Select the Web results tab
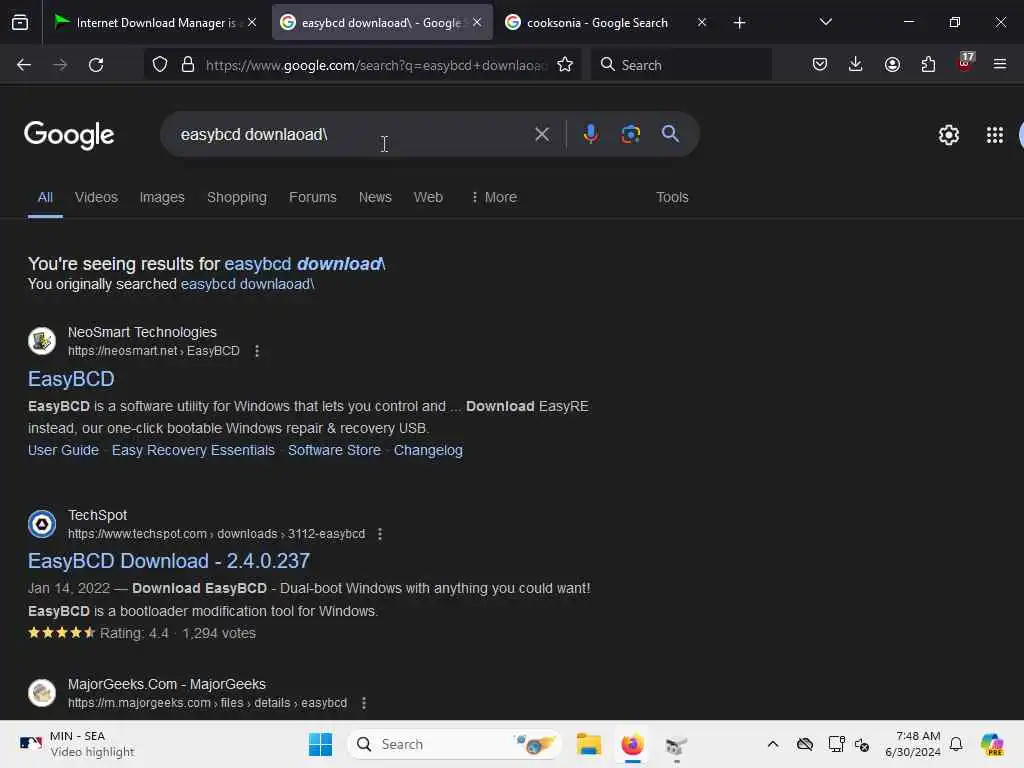The width and height of the screenshot is (1024, 768). [x=428, y=197]
